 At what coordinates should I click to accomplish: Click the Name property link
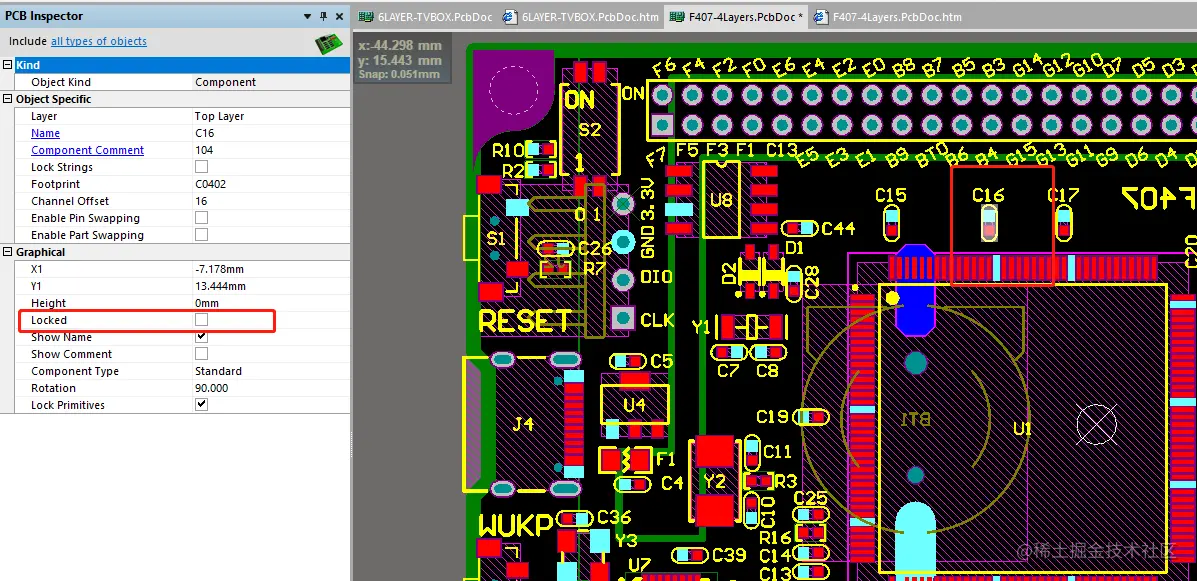45,133
